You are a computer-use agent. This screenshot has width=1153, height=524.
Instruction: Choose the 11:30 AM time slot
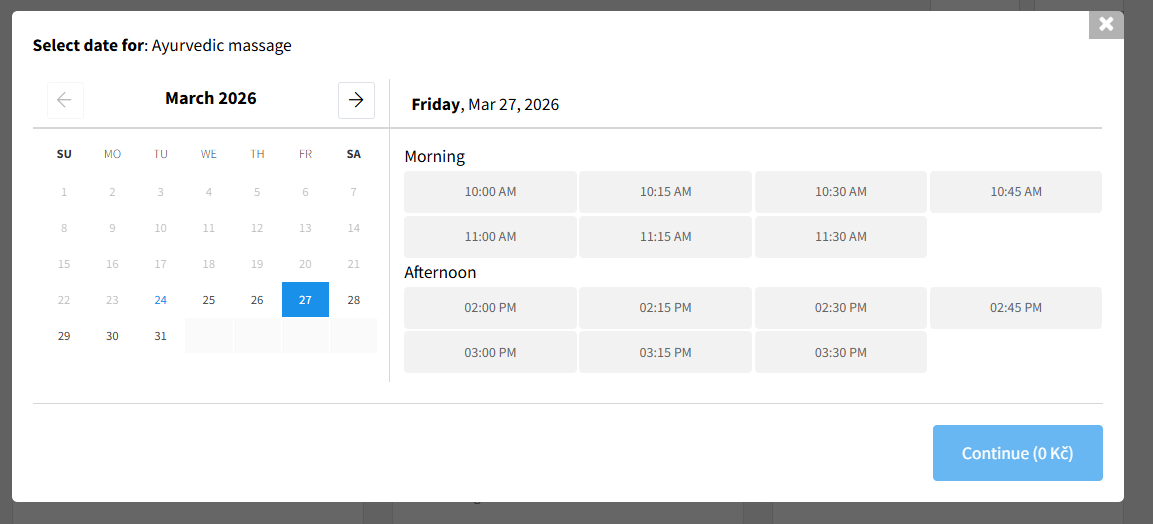[x=840, y=237]
